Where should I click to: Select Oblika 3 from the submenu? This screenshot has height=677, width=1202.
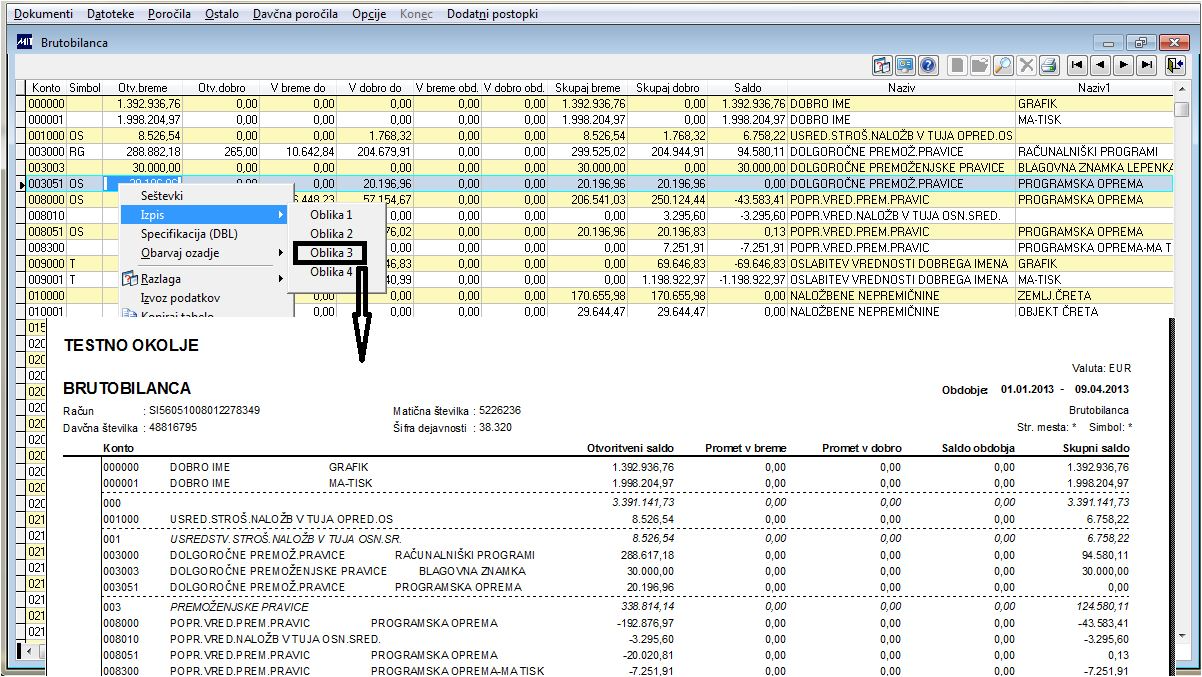331,253
